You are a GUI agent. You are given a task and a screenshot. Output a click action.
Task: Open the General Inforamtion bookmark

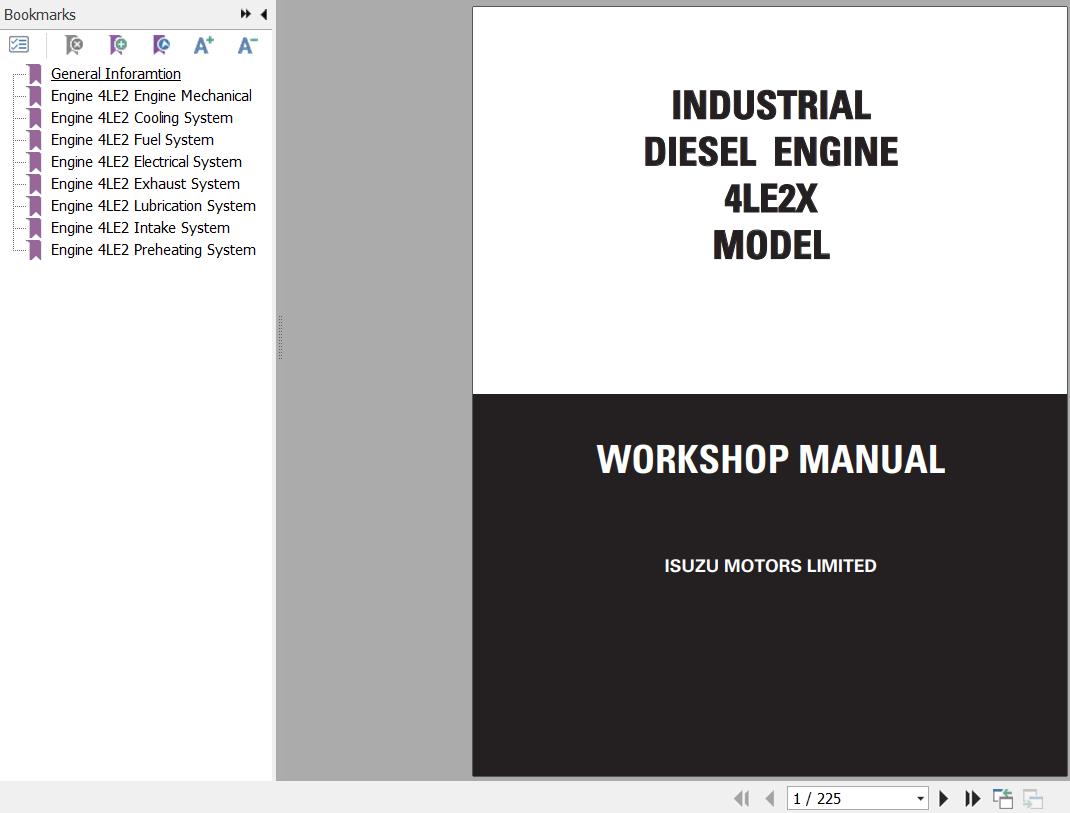[x=116, y=74]
